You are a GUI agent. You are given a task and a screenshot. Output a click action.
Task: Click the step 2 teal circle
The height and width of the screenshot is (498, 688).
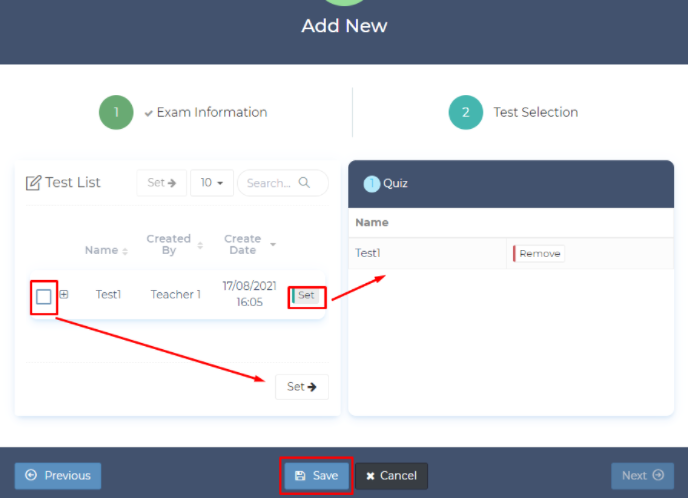coord(465,112)
